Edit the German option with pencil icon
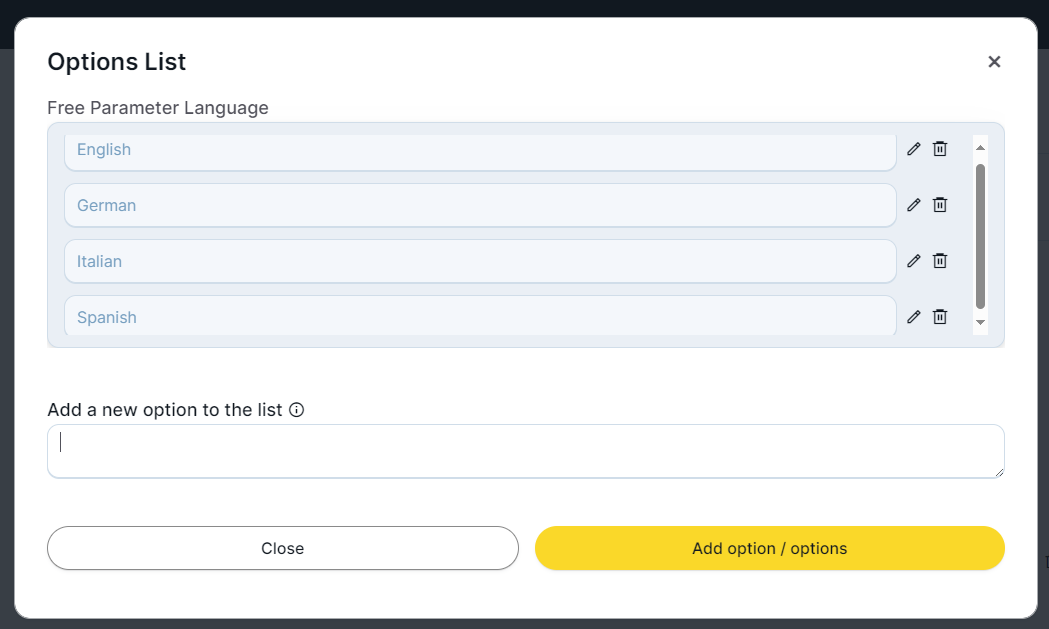1049x629 pixels. tap(913, 205)
